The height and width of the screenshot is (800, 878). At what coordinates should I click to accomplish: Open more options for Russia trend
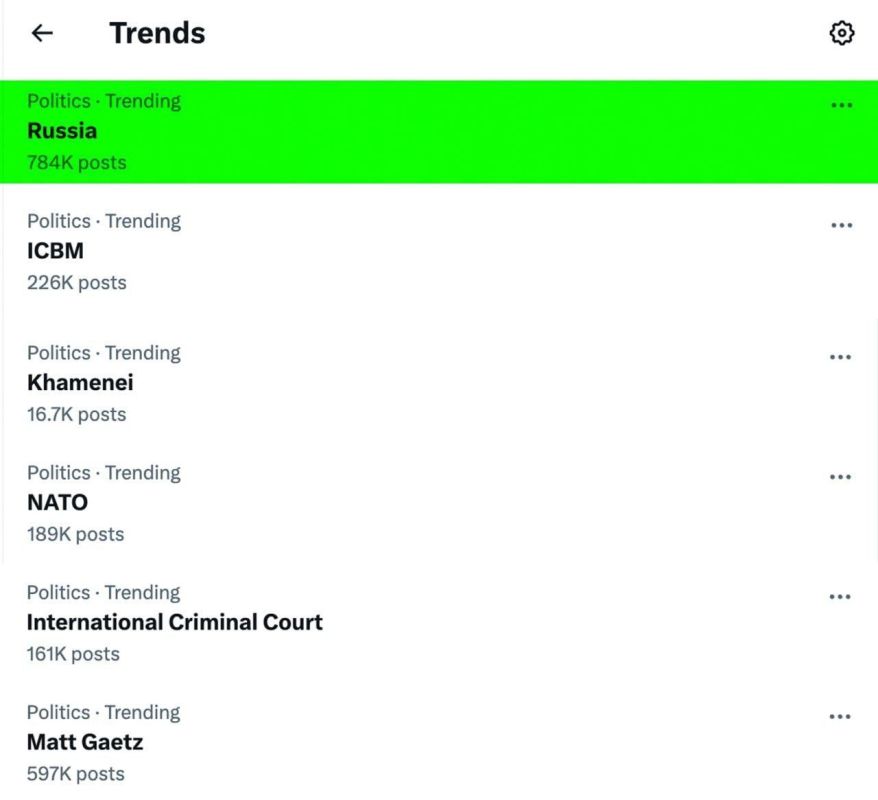(x=841, y=105)
